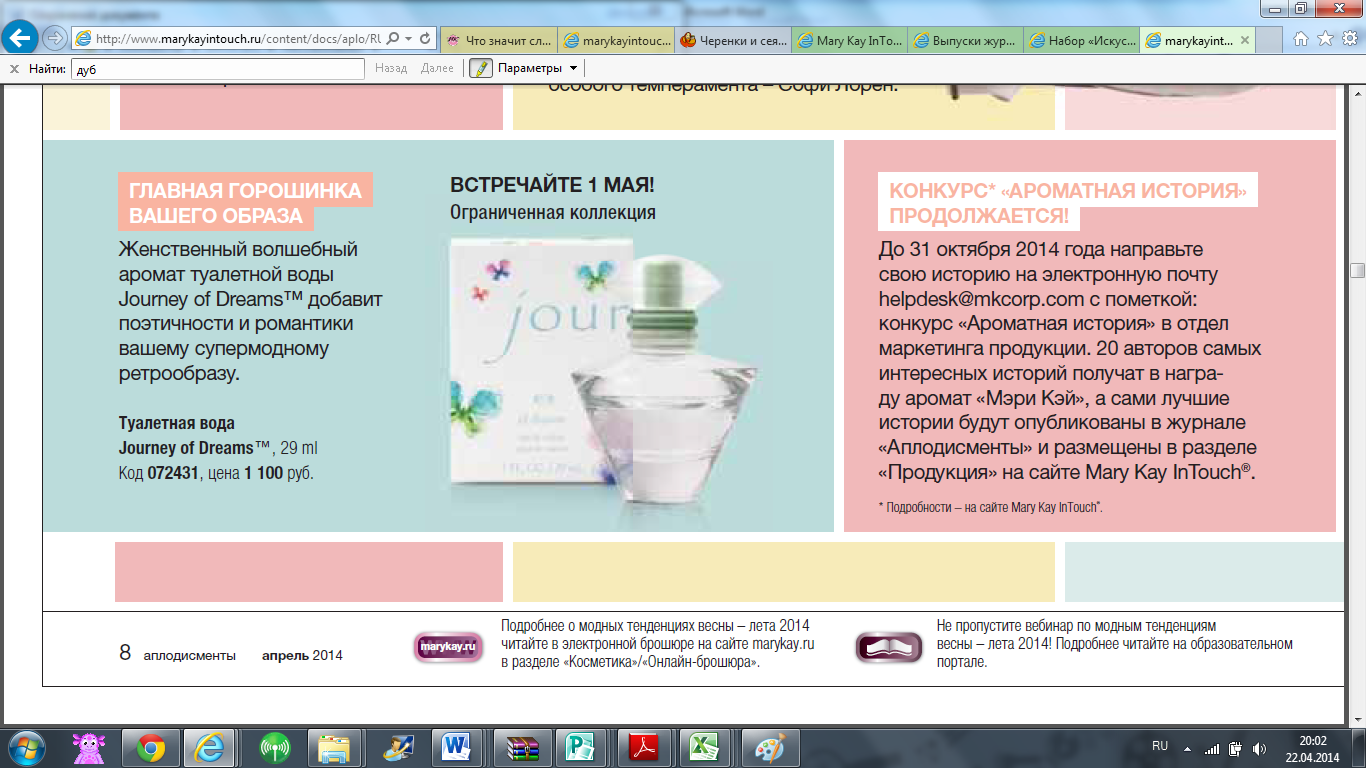Open Adobe Reader from the taskbar

click(643, 747)
